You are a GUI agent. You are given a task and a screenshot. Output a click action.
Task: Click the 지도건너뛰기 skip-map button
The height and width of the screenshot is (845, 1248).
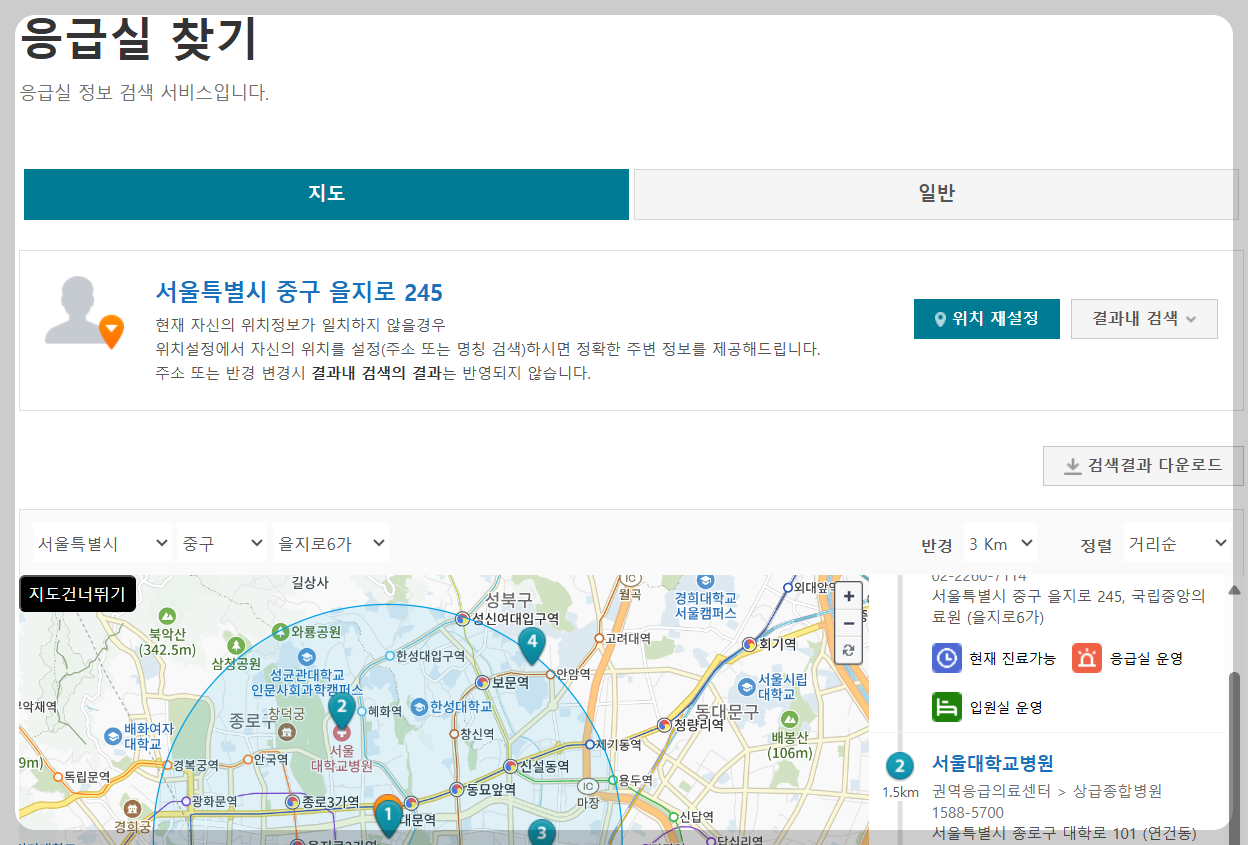[x=77, y=594]
